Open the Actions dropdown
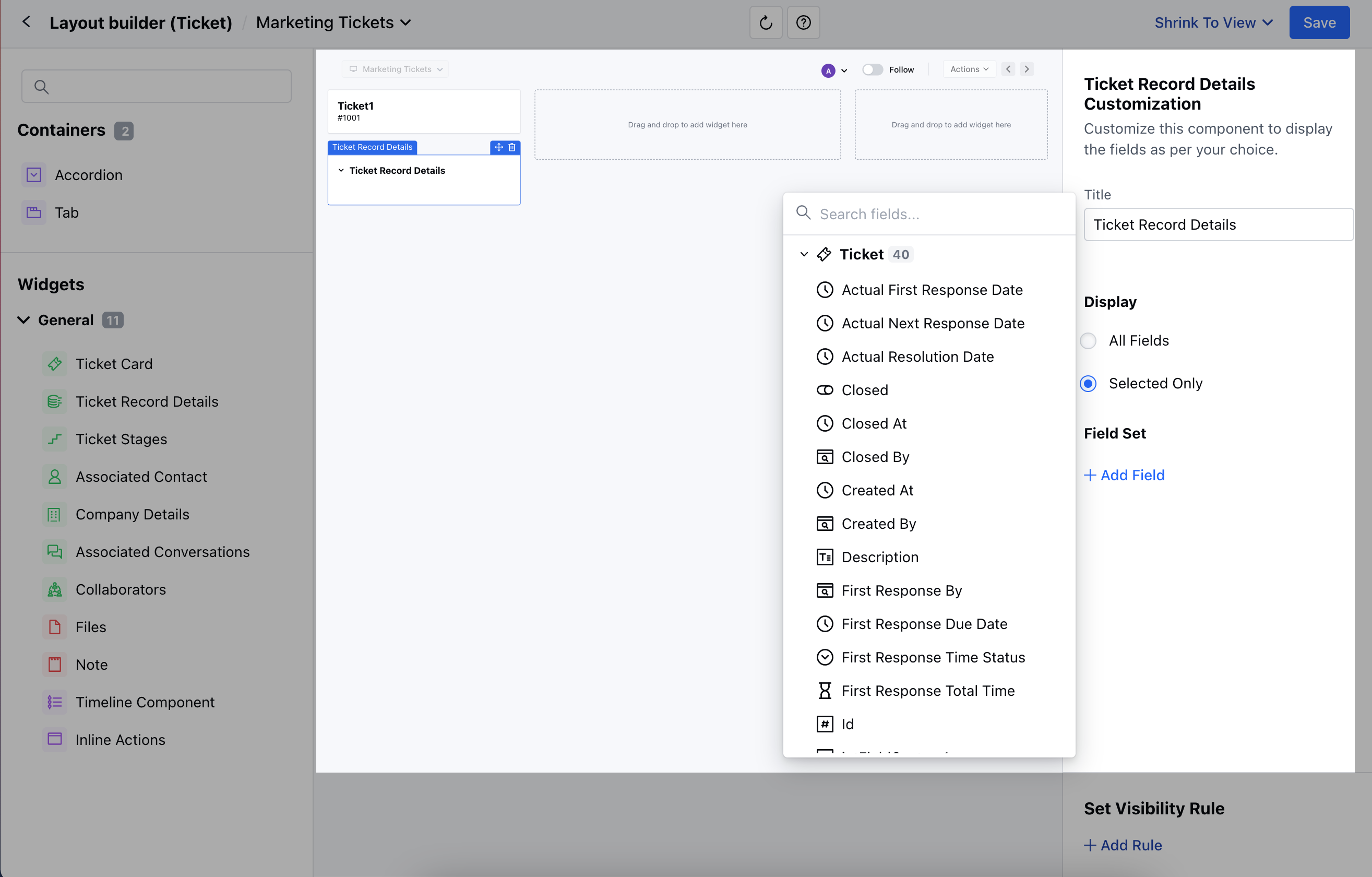Screen dimensions: 1372x877 [969, 68]
